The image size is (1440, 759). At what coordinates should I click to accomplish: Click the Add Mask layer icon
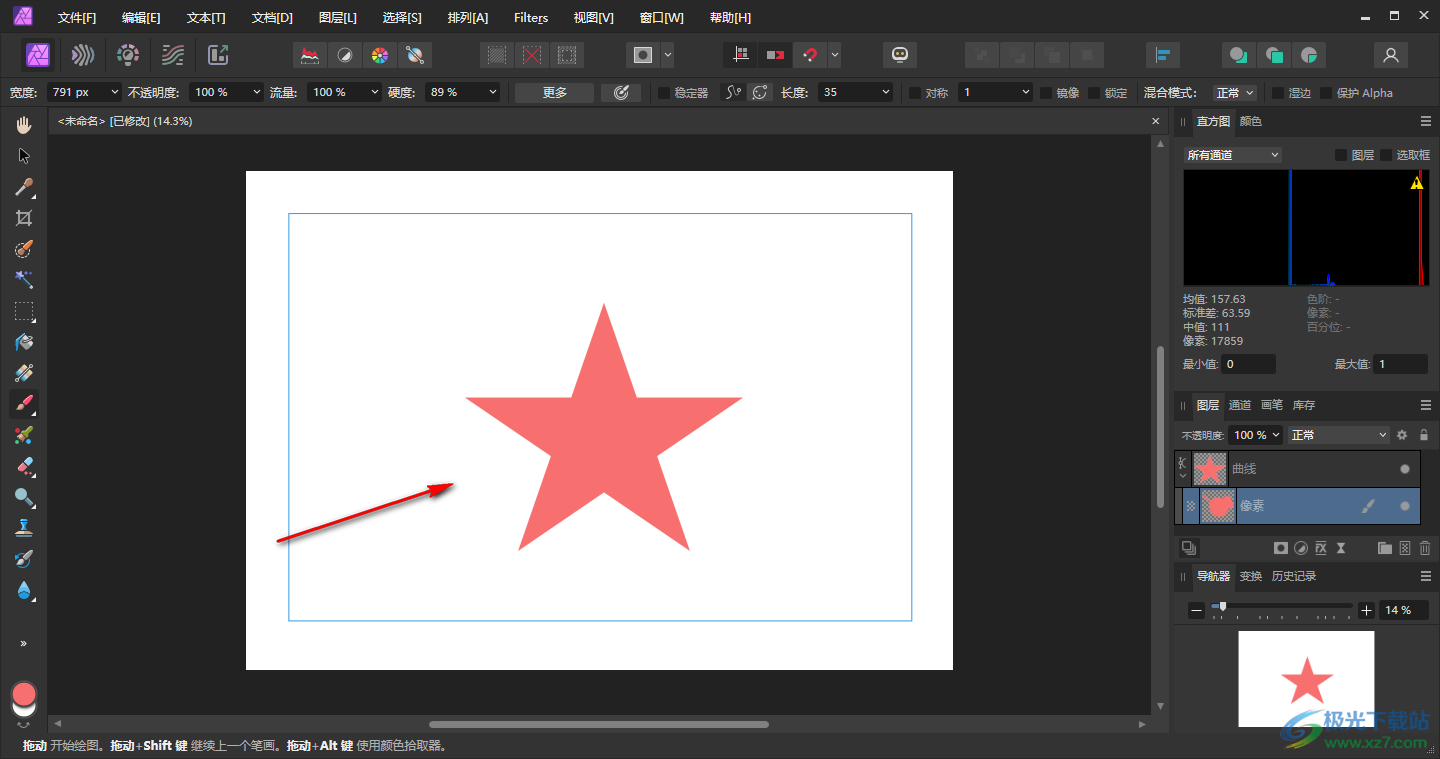tap(1280, 548)
